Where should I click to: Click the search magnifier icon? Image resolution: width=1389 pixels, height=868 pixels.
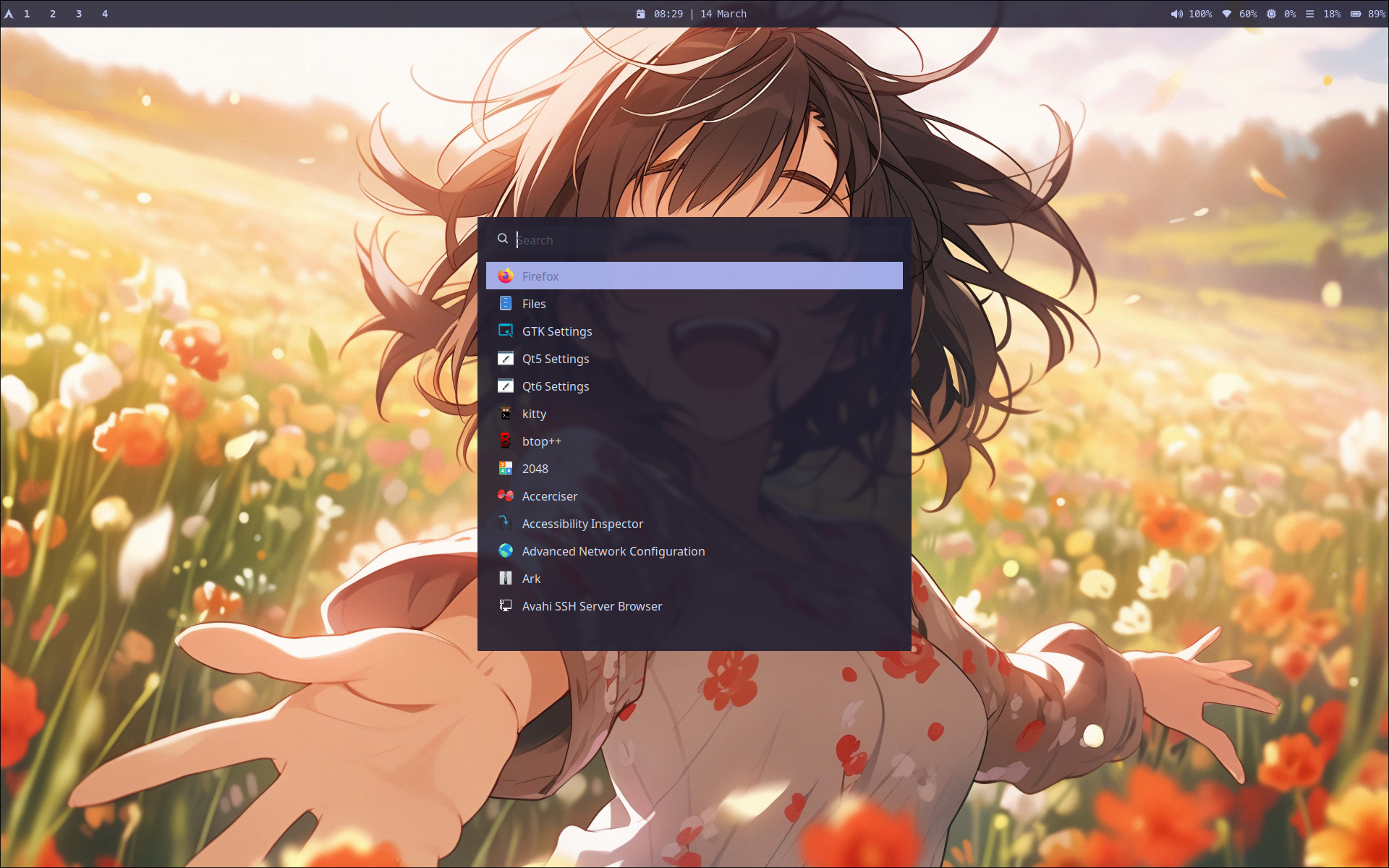[x=503, y=239]
